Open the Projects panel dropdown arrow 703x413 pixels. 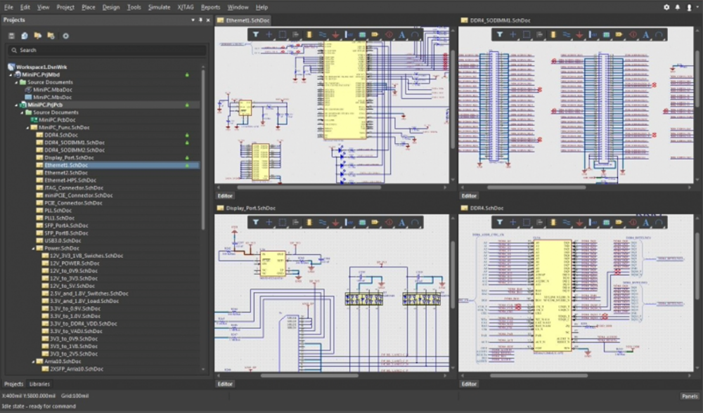pyautogui.click(x=193, y=20)
